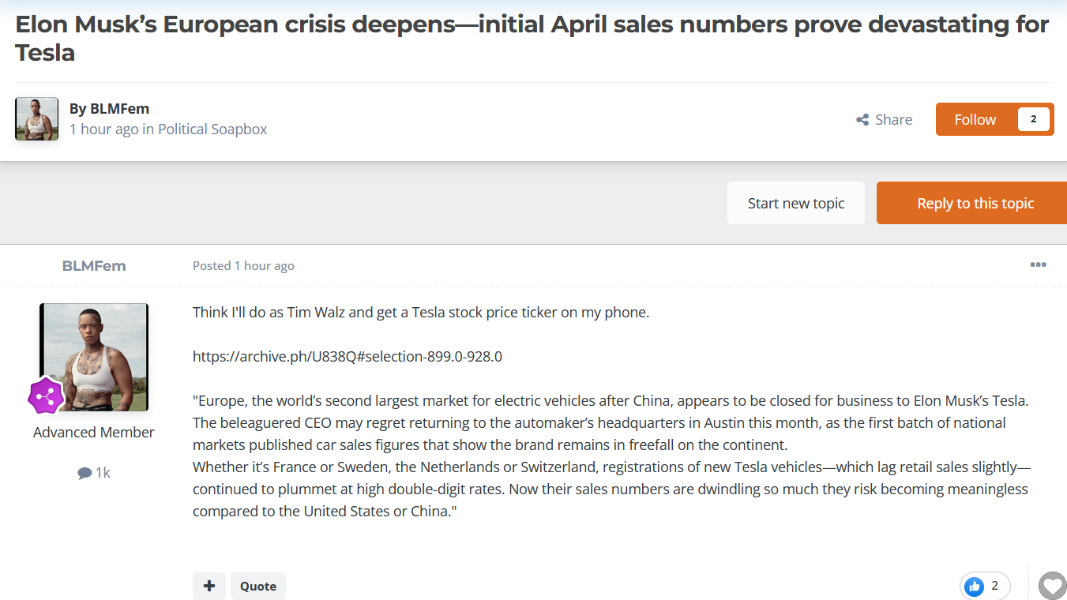Open the Political Soapbox forum link
Viewport: 1067px width, 600px height.
click(x=212, y=129)
